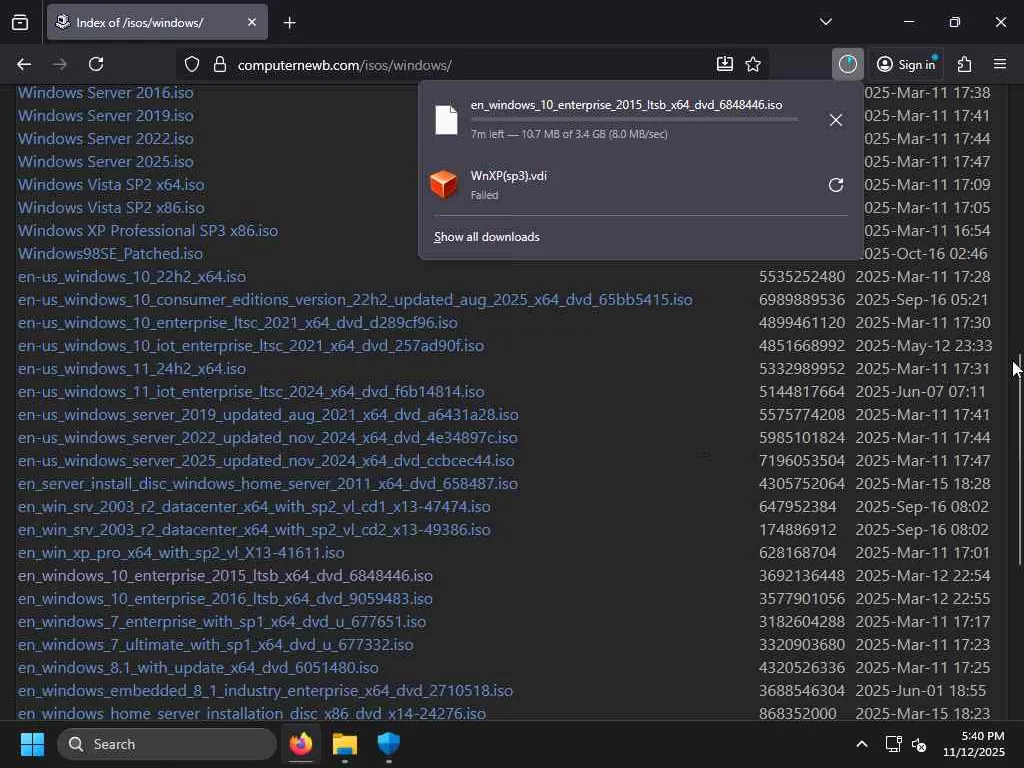Click the en_windows_10_enterprise_2015 download file icon
This screenshot has width=1024, height=768.
[x=446, y=120]
